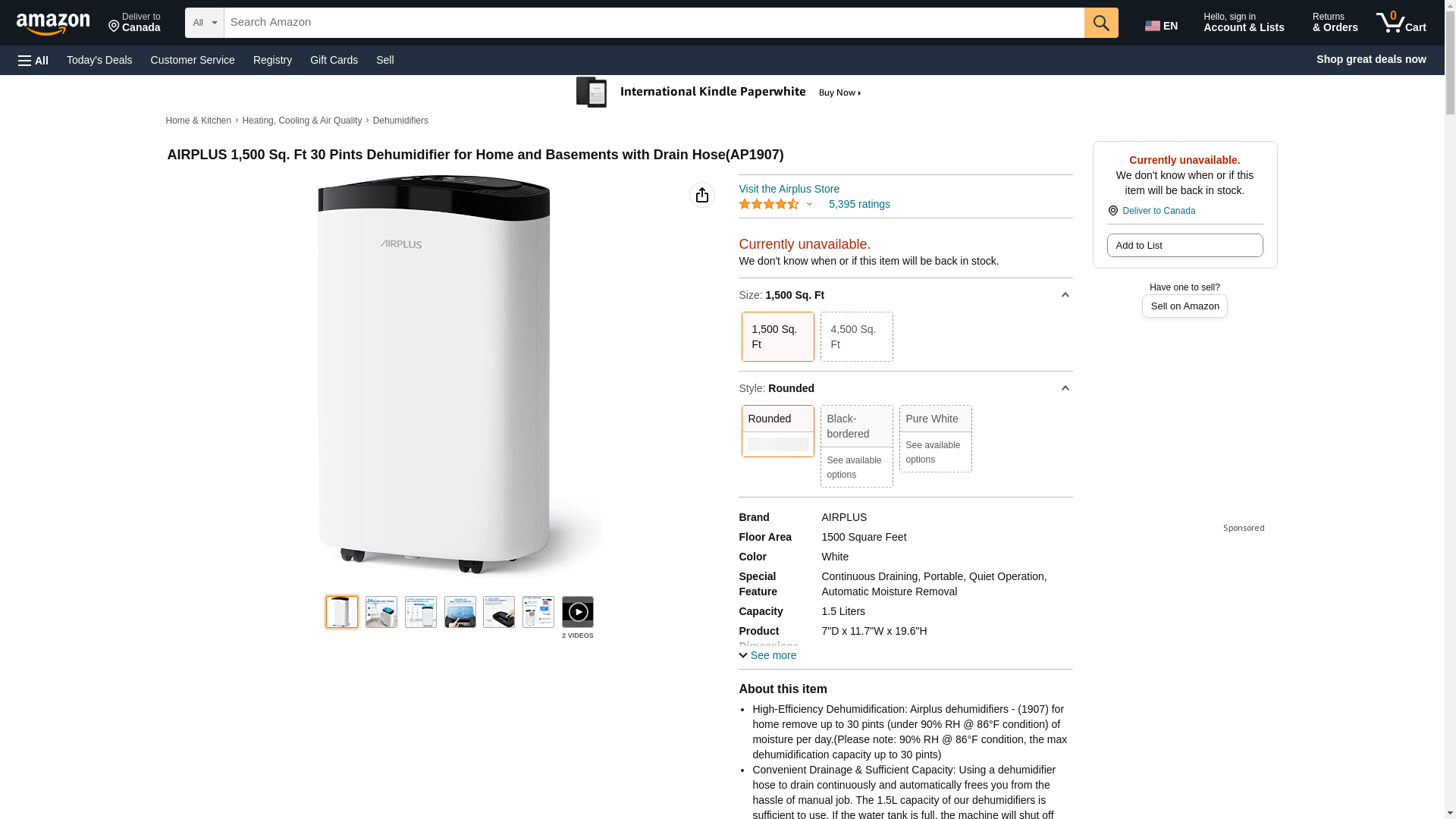
Task: Click the share icon on product image
Action: click(x=701, y=195)
